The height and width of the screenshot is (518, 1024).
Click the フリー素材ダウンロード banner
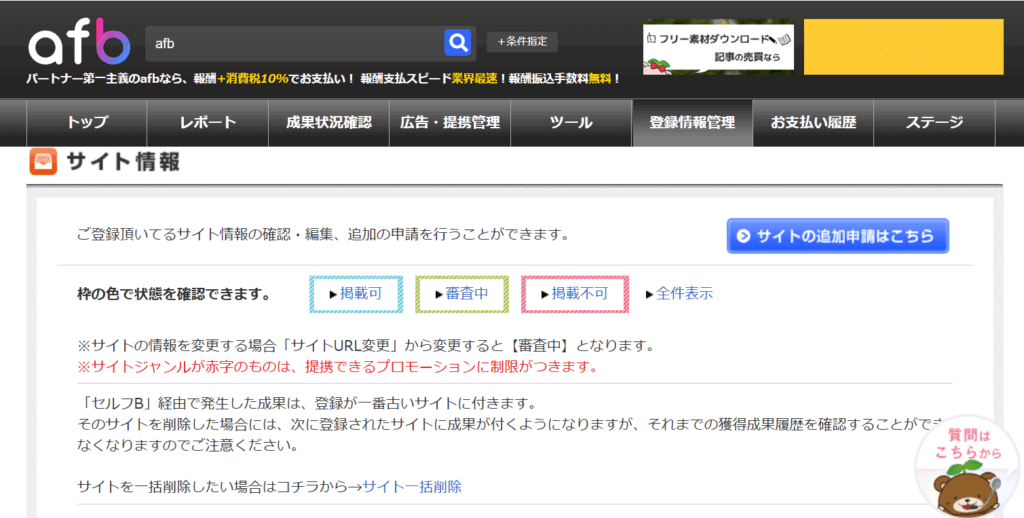[x=718, y=48]
